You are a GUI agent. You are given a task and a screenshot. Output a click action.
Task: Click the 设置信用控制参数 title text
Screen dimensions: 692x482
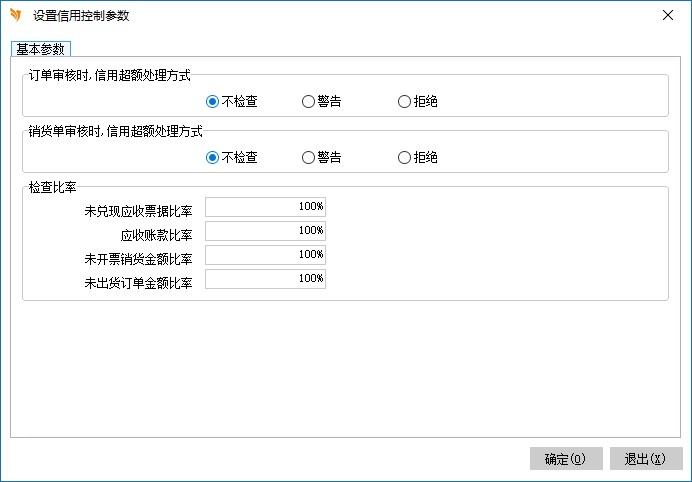coord(81,16)
